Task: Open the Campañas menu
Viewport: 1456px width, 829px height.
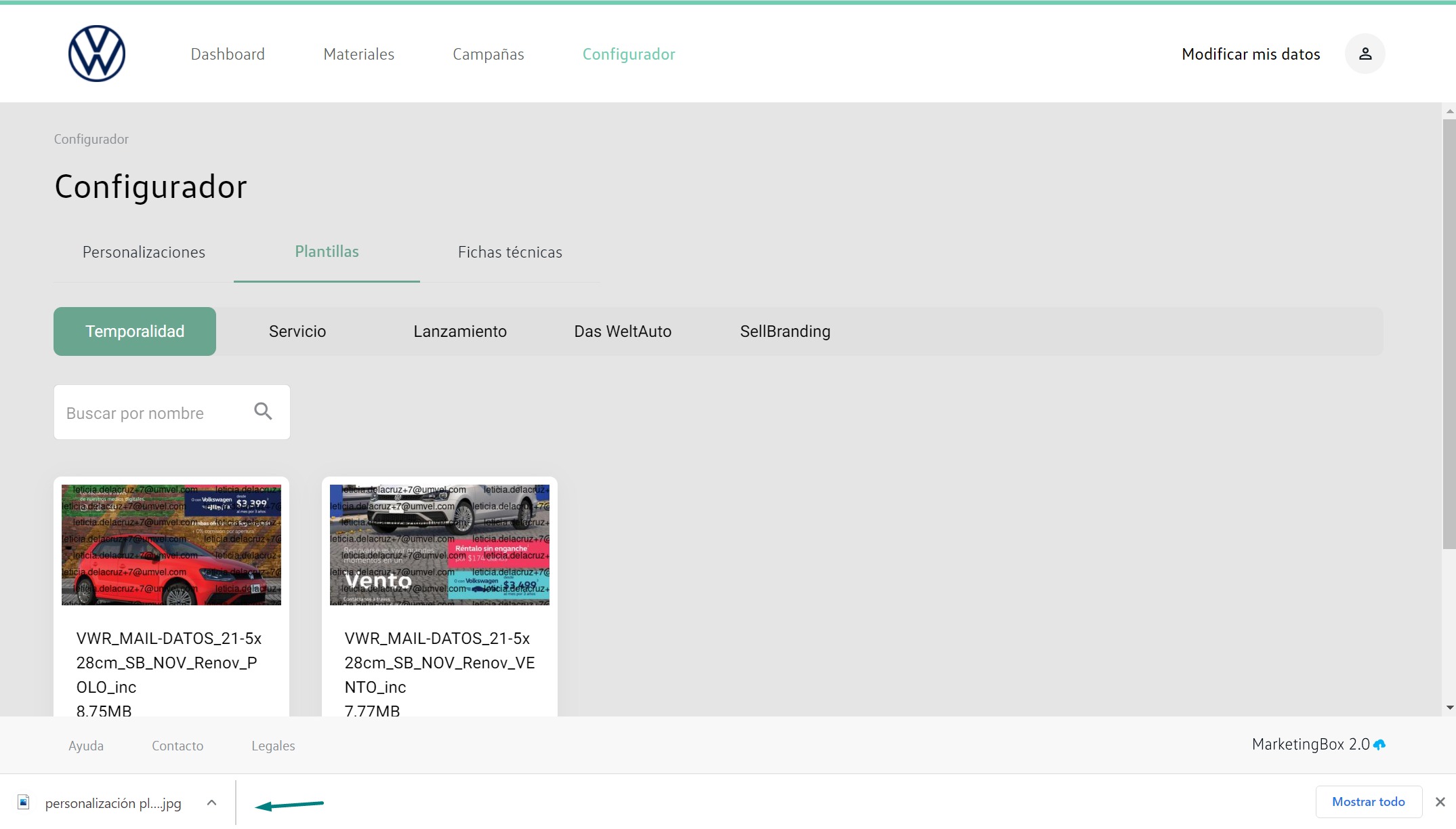Action: point(488,54)
